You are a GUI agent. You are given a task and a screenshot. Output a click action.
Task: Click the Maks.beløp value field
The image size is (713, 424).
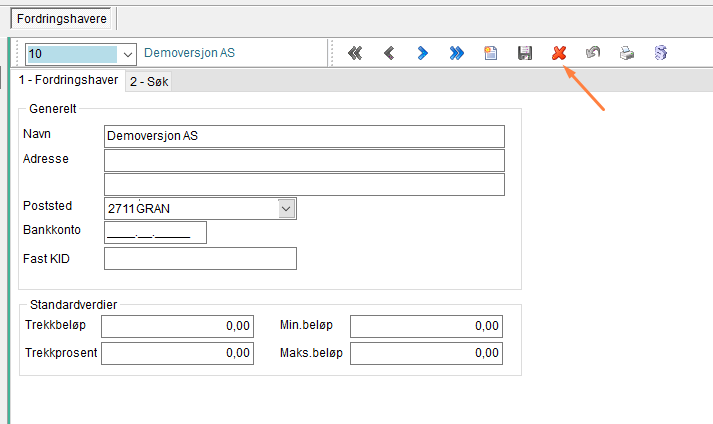[426, 353]
